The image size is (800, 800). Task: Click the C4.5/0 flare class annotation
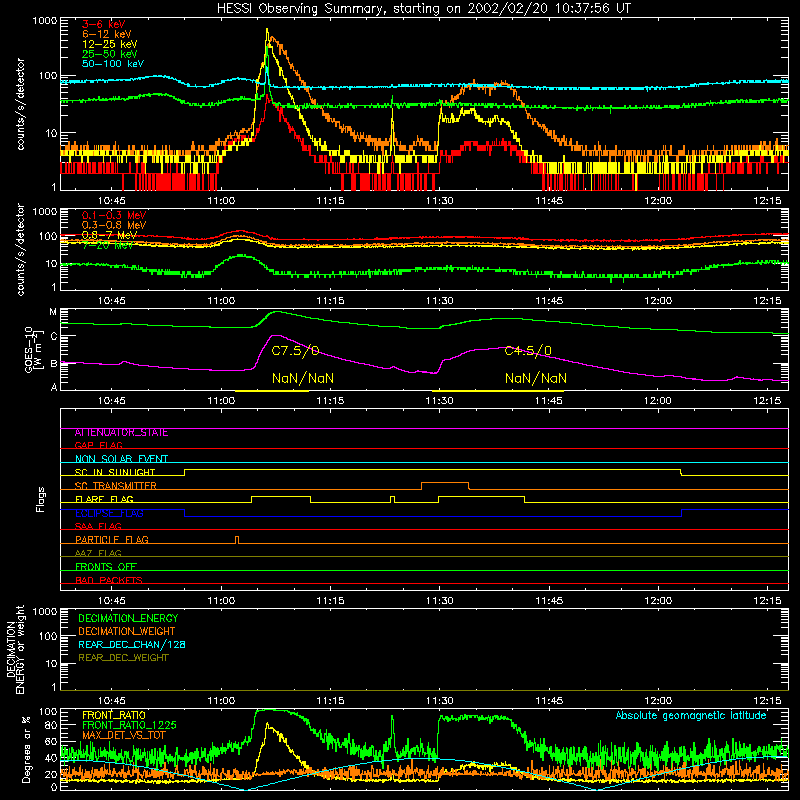tap(528, 351)
